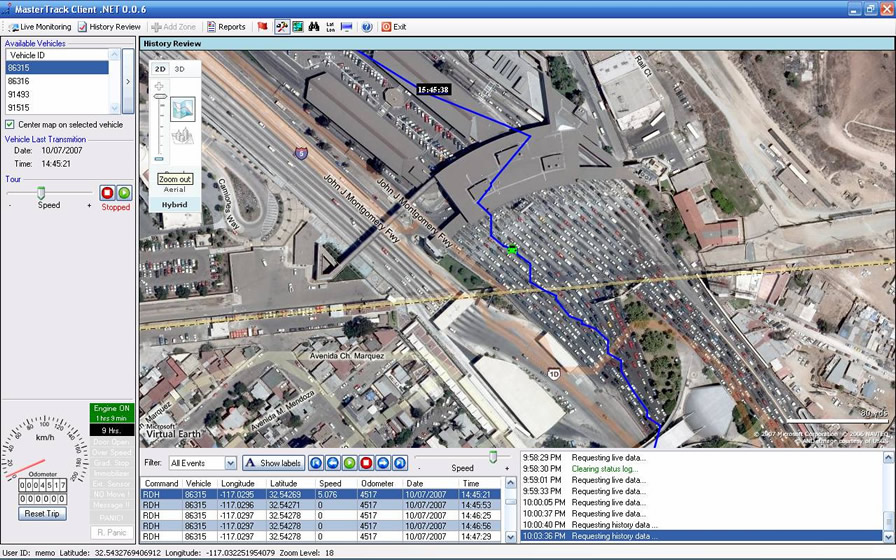
Task: Open the All Events filter dropdown
Action: coord(230,463)
